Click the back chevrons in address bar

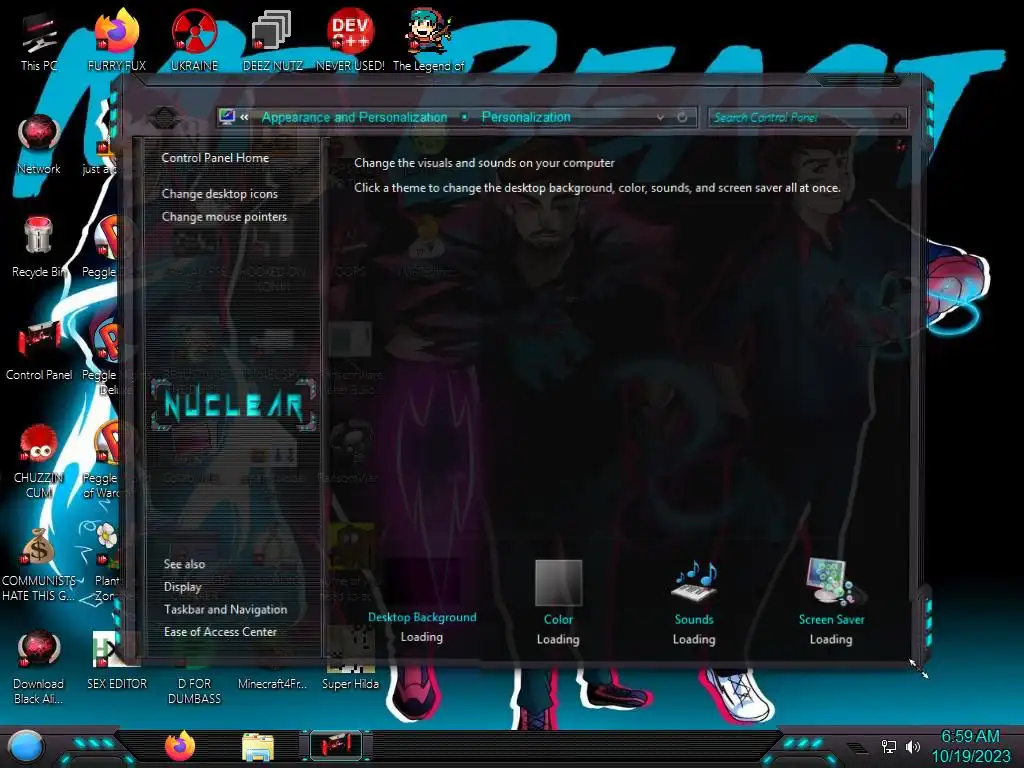[244, 118]
